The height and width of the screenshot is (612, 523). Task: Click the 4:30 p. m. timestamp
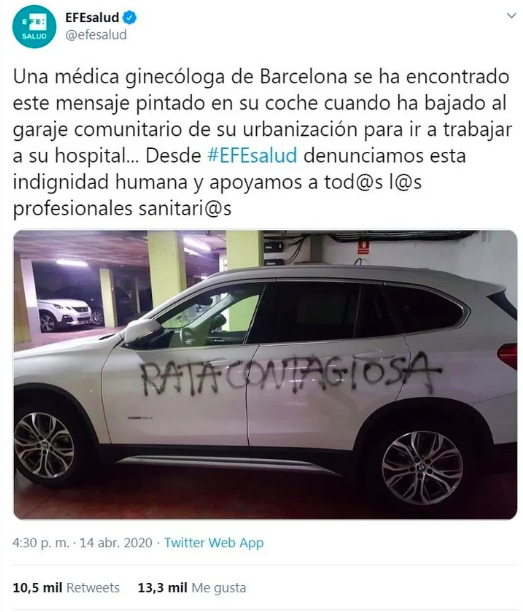point(41,543)
